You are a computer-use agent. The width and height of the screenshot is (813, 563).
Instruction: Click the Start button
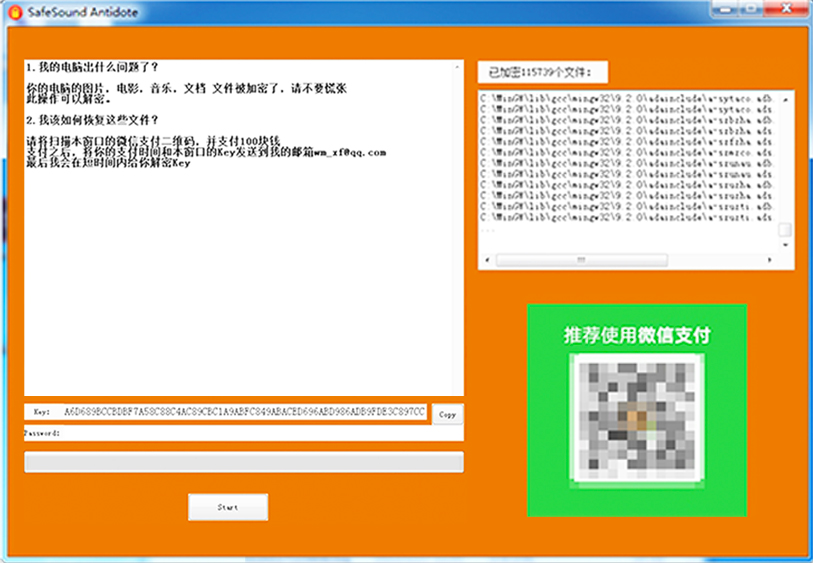(228, 507)
